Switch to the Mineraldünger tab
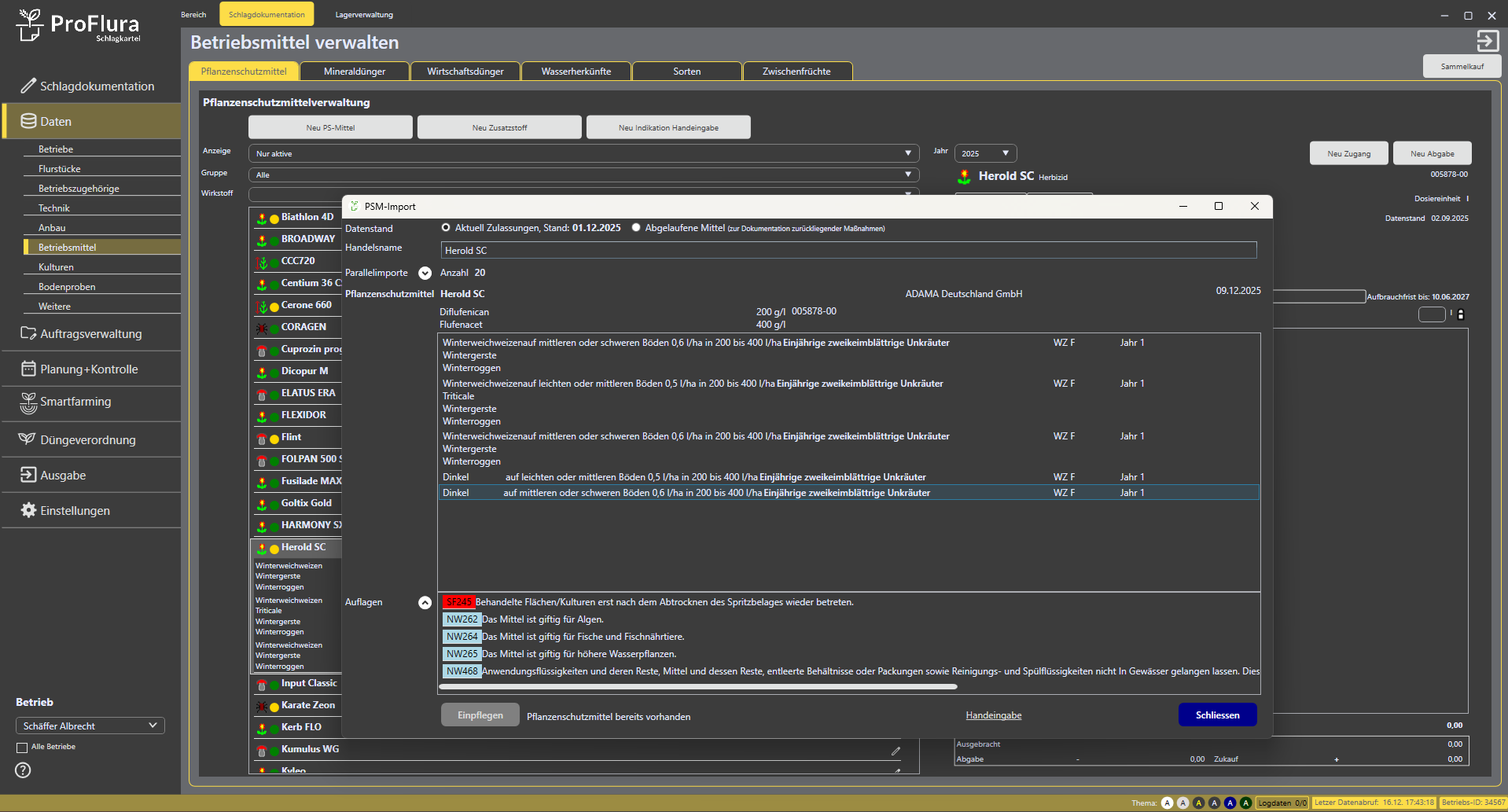Screen dimensions: 1508x812 (355, 72)
